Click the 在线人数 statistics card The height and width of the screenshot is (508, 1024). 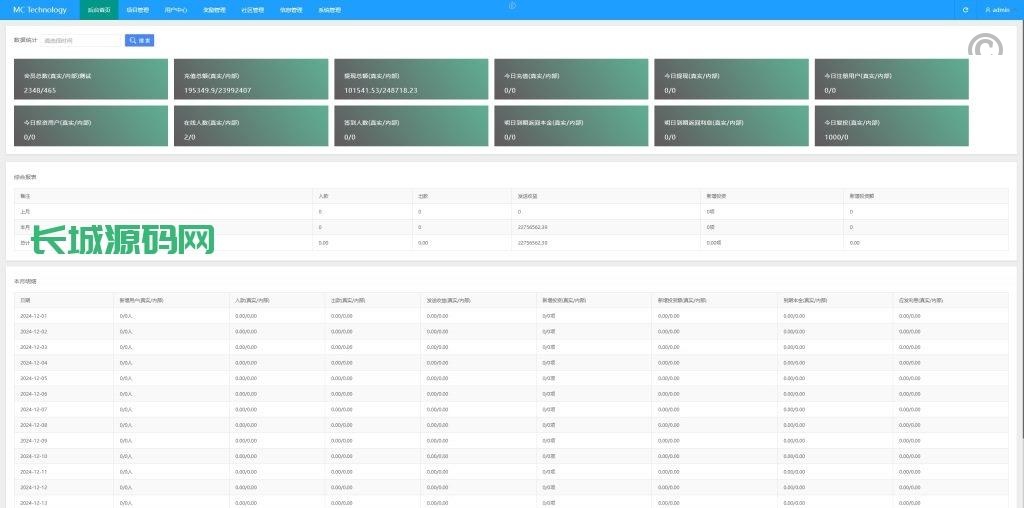pyautogui.click(x=251, y=126)
